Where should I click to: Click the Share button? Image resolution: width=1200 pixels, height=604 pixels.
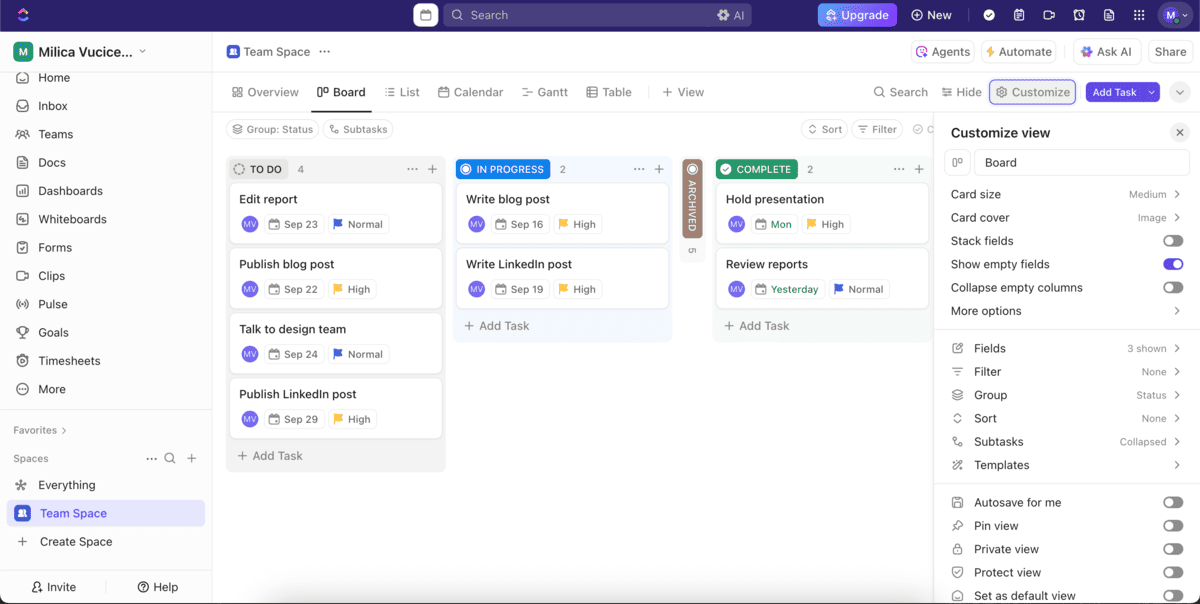(x=1170, y=52)
